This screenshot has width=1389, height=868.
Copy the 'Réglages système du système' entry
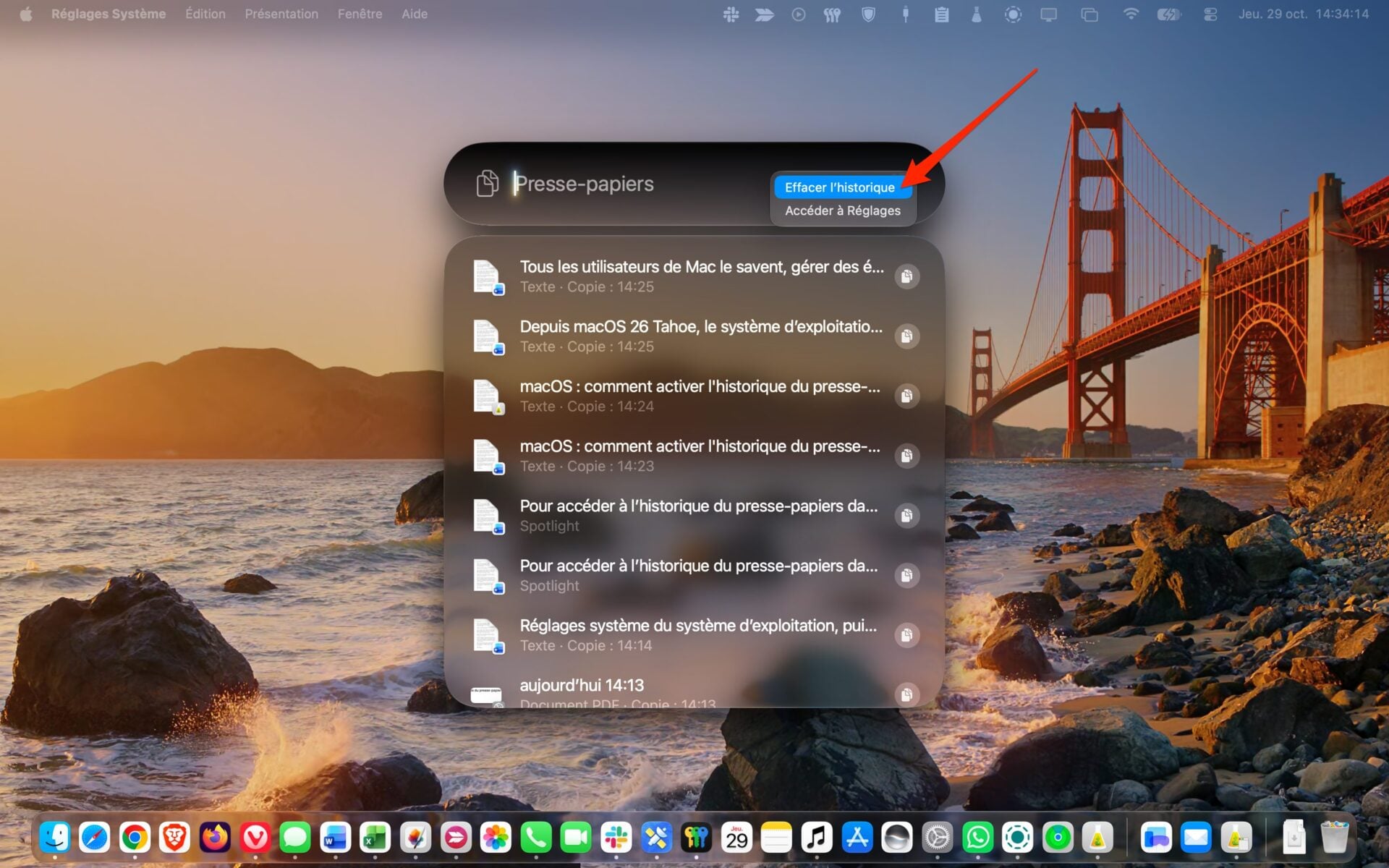click(906, 635)
